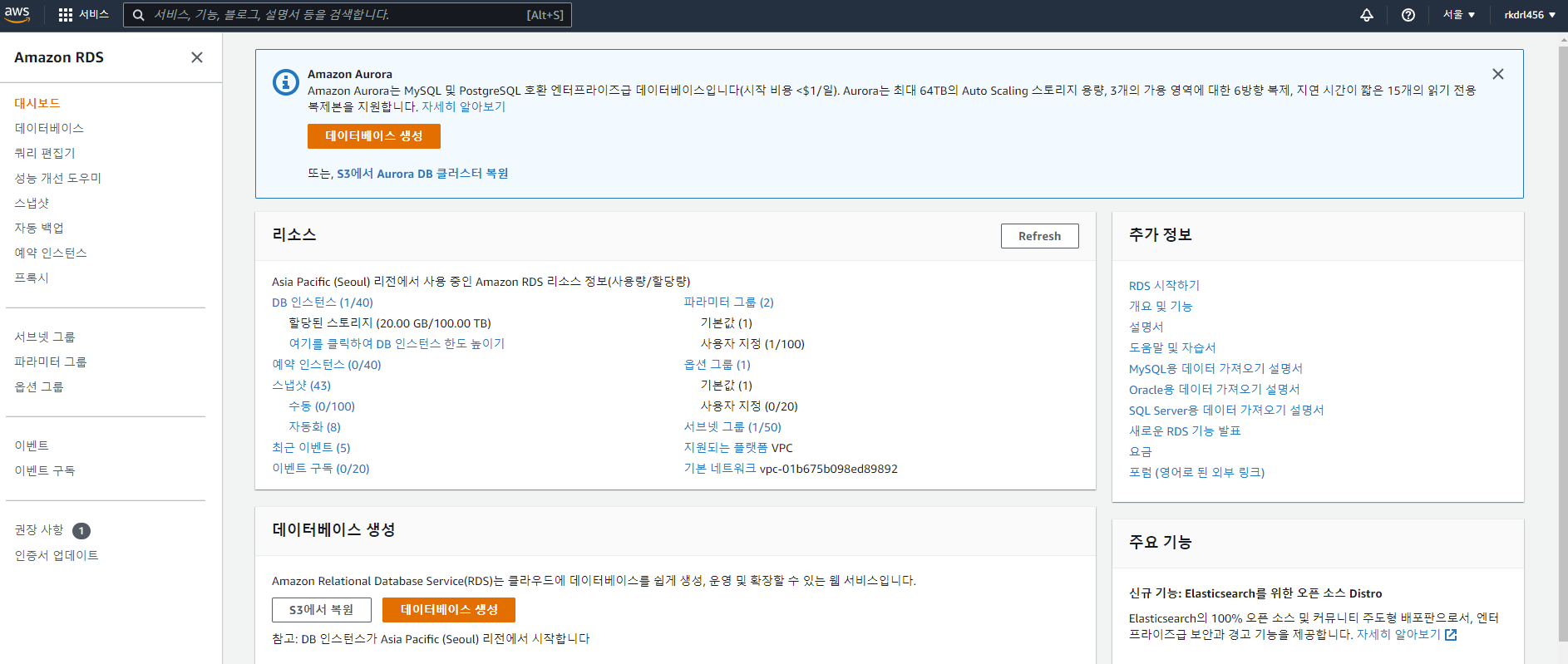Click orange Create database button in lower card
Screen dimensions: 1568x664
click(449, 610)
